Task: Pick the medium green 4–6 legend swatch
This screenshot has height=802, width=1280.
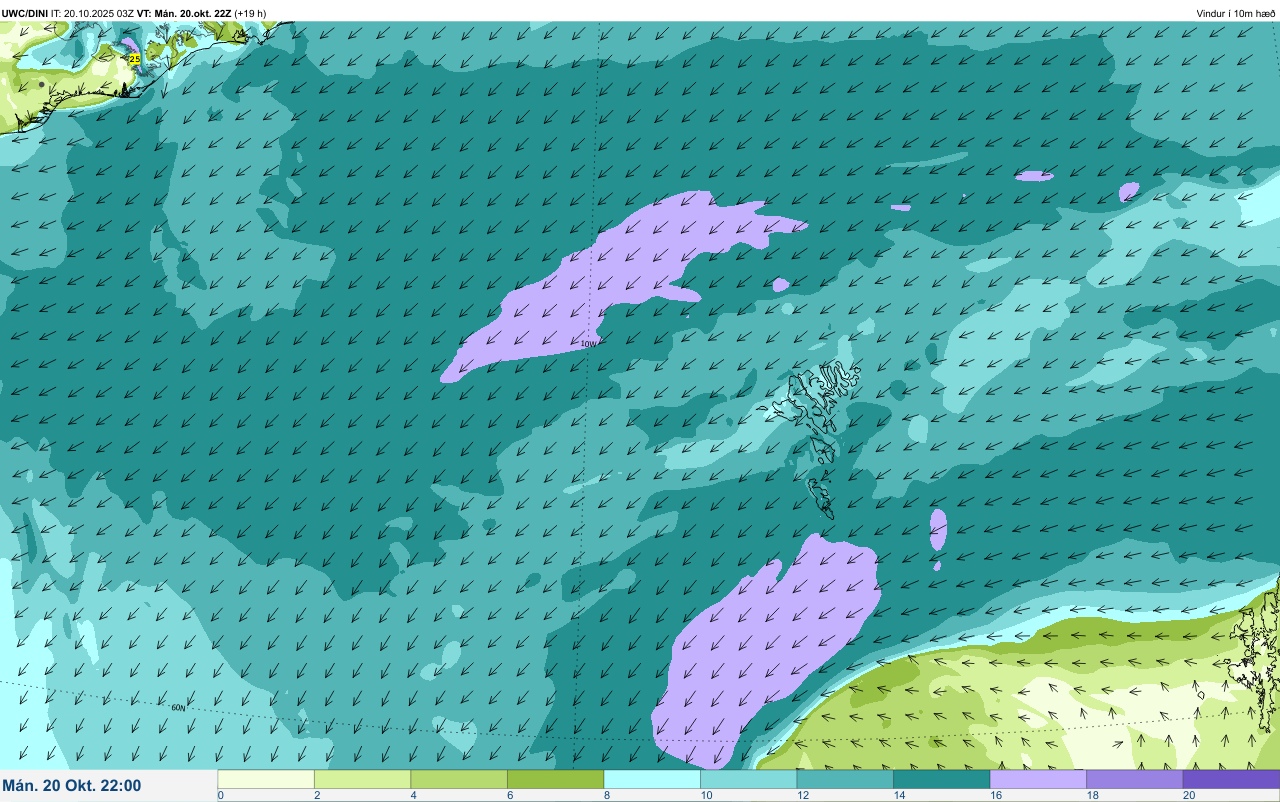Action: 459,779
